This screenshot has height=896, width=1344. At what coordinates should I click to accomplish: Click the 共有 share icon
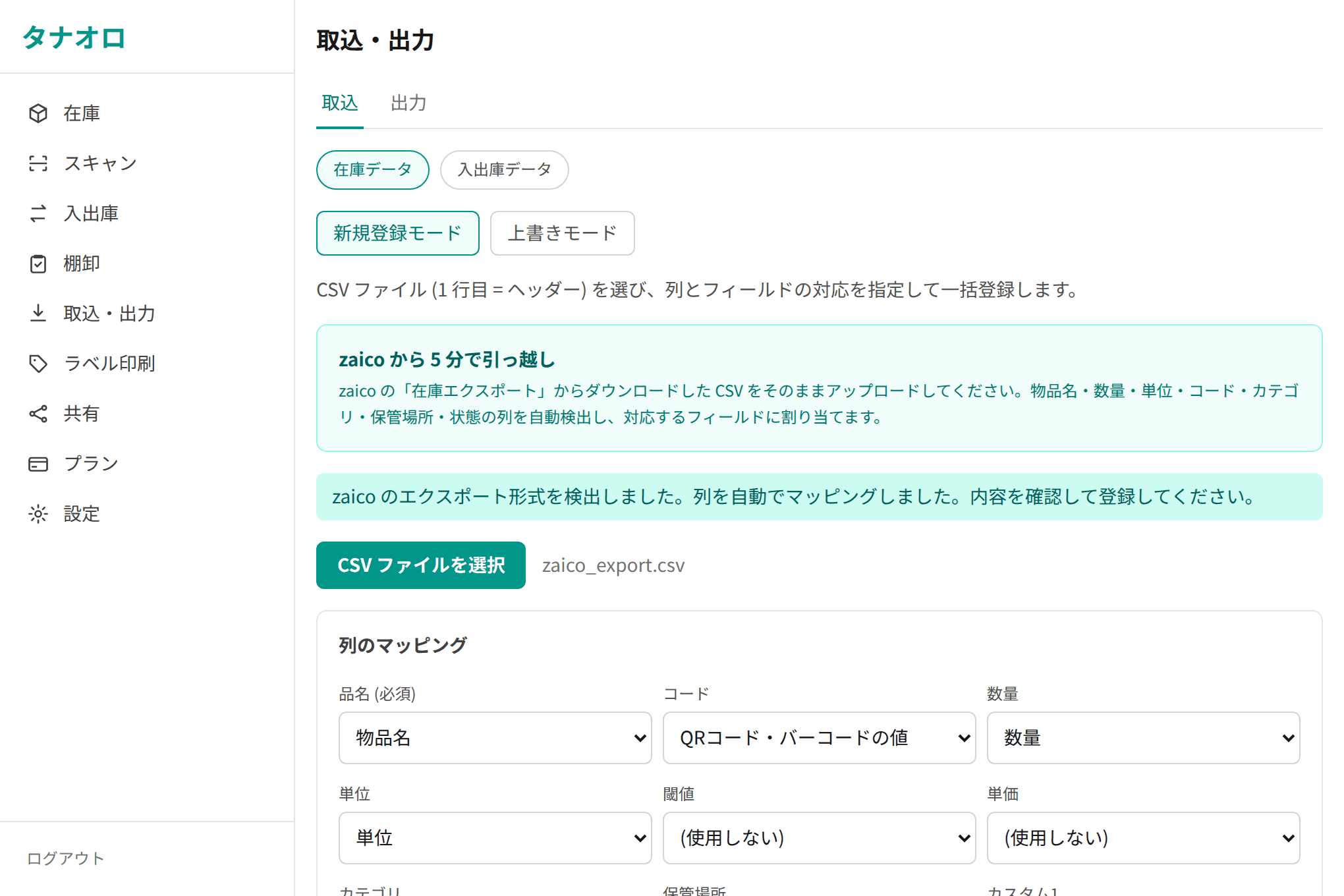click(x=38, y=414)
